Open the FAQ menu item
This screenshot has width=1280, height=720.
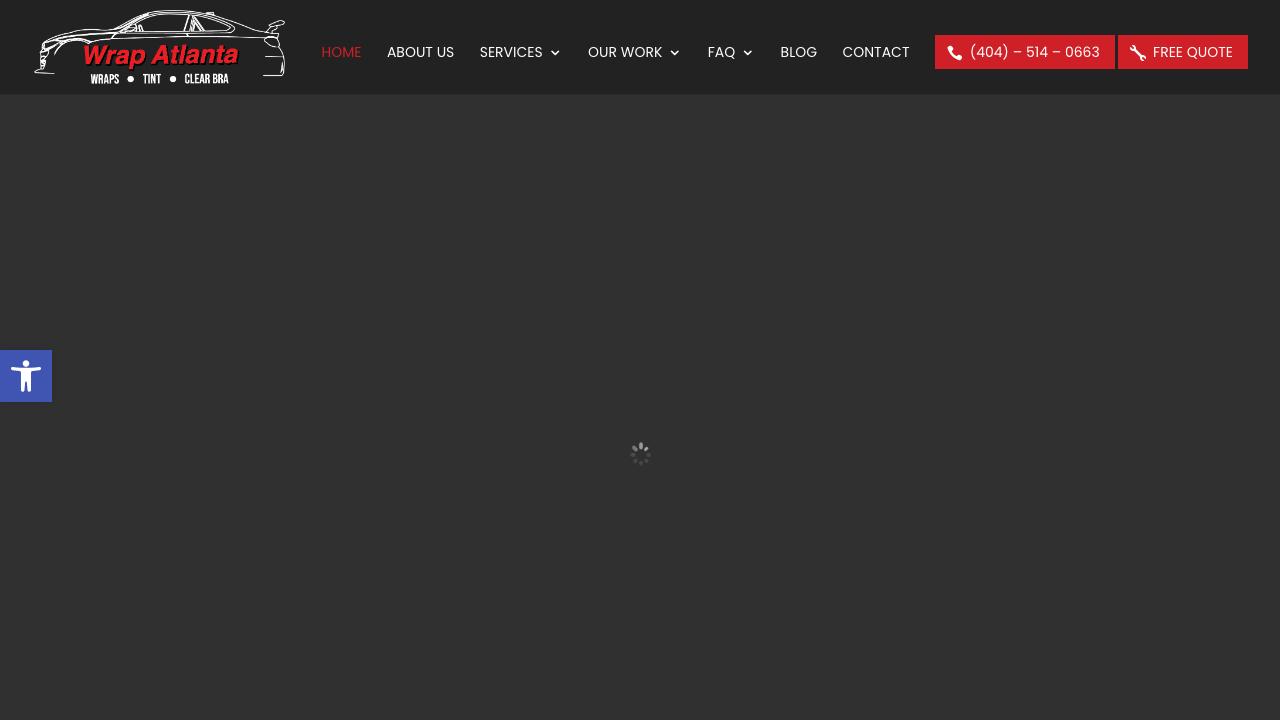tap(720, 52)
